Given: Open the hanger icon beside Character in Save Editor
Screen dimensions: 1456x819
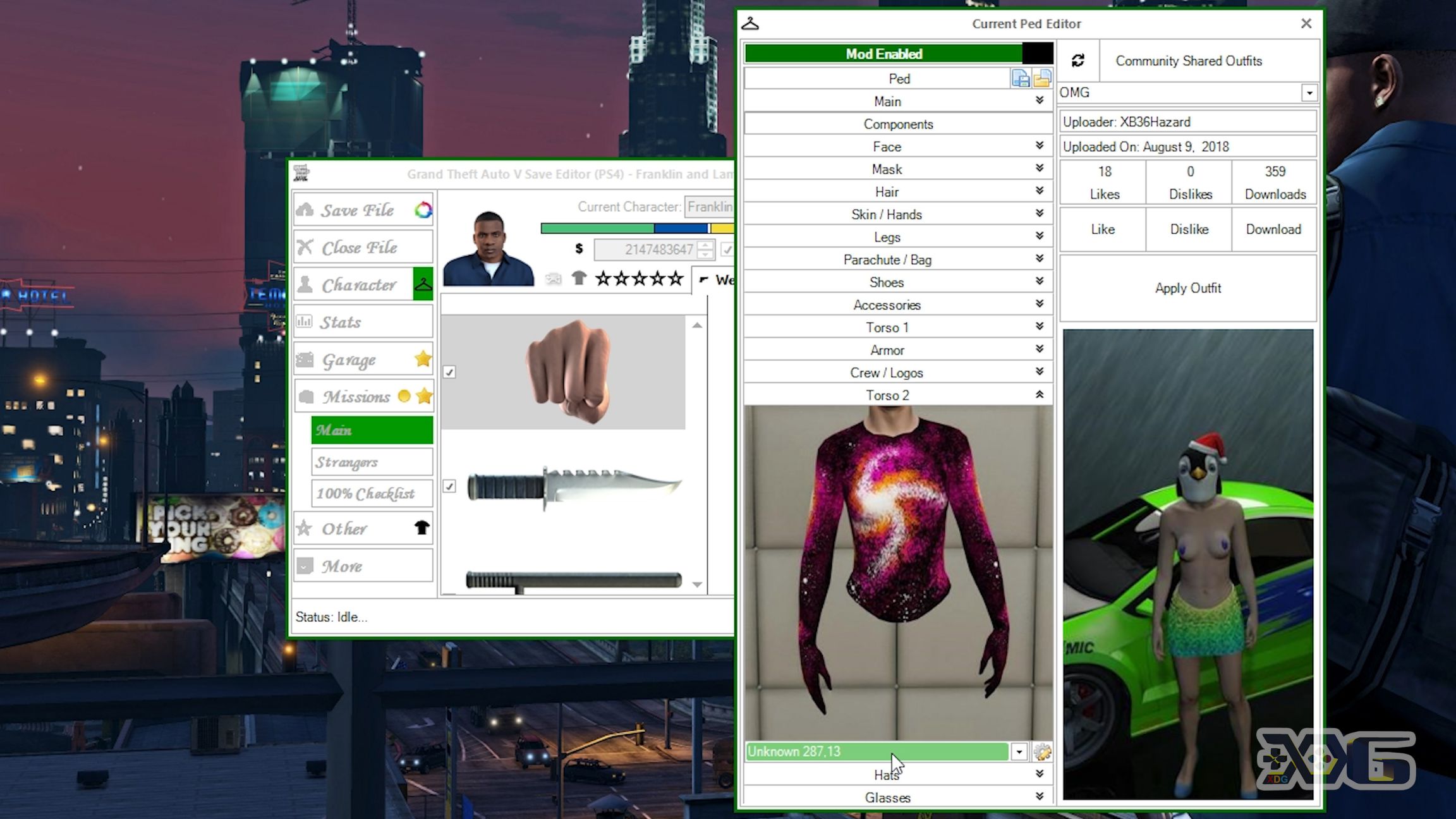Looking at the screenshot, I should point(423,284).
